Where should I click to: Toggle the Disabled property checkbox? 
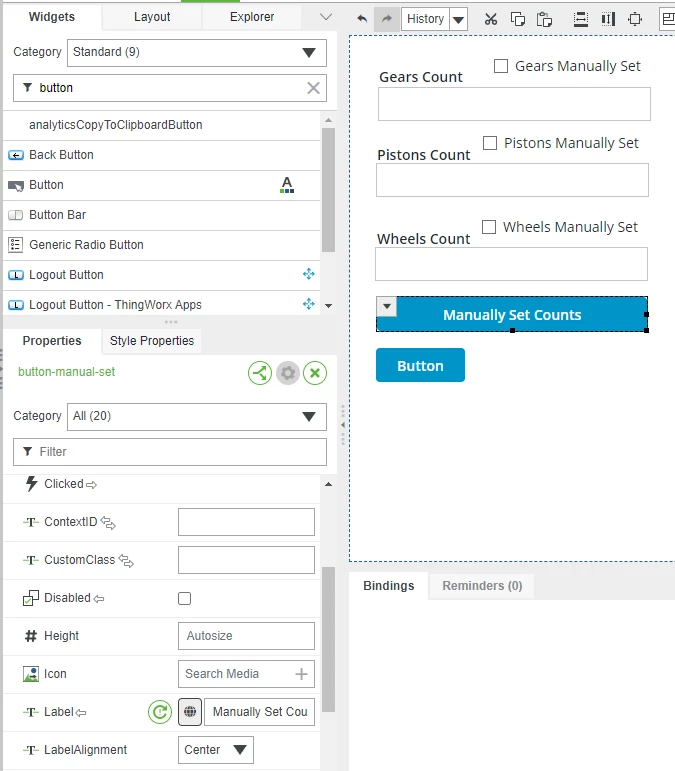pyautogui.click(x=184, y=598)
